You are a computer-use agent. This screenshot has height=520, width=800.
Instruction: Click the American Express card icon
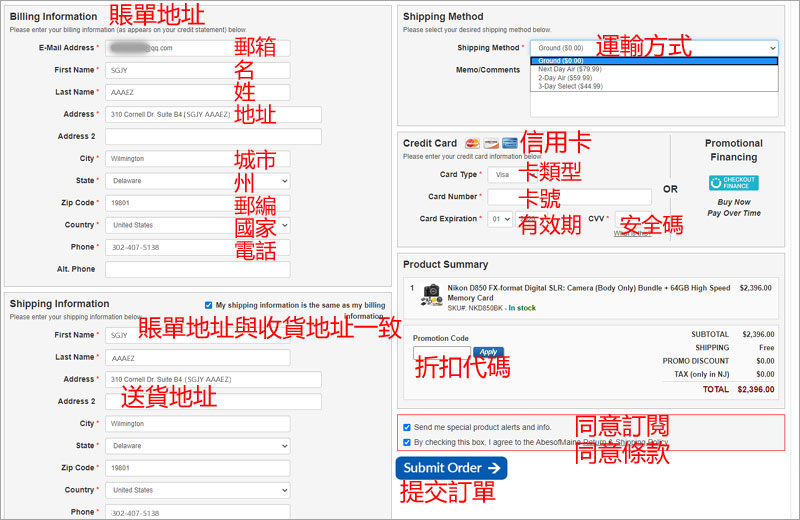point(509,143)
